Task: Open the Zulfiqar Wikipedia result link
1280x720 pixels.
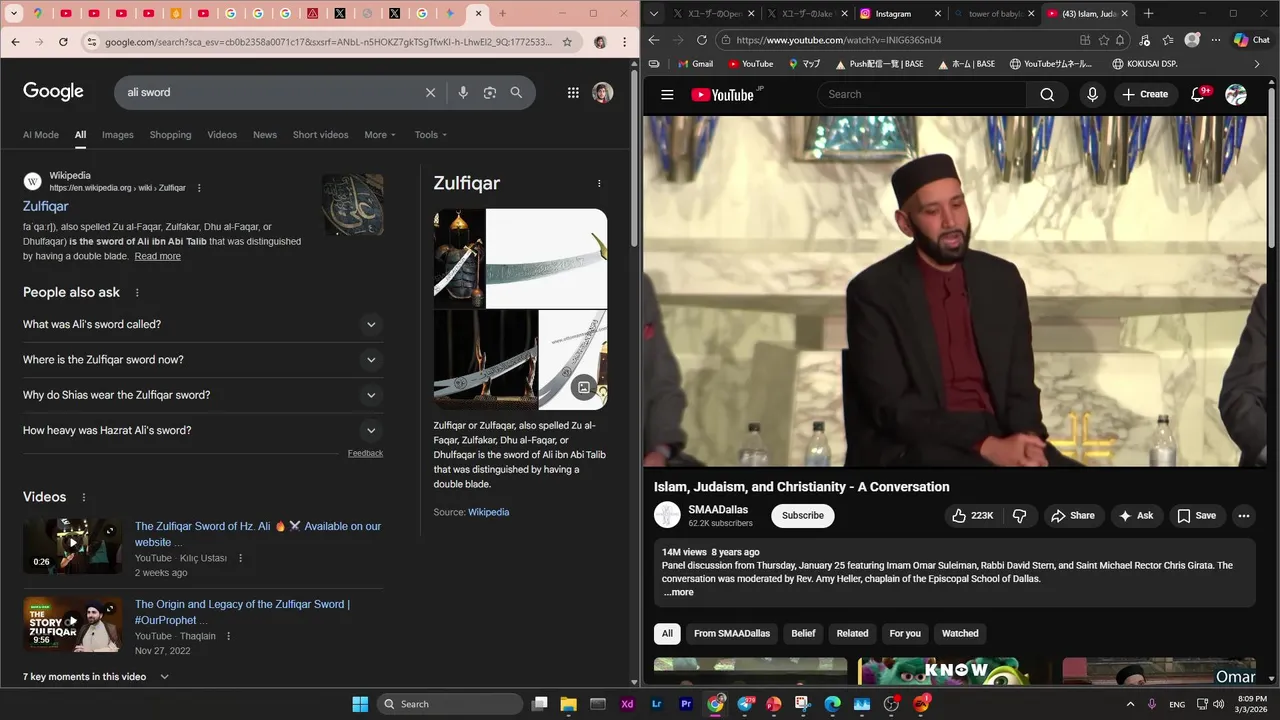Action: [46, 206]
